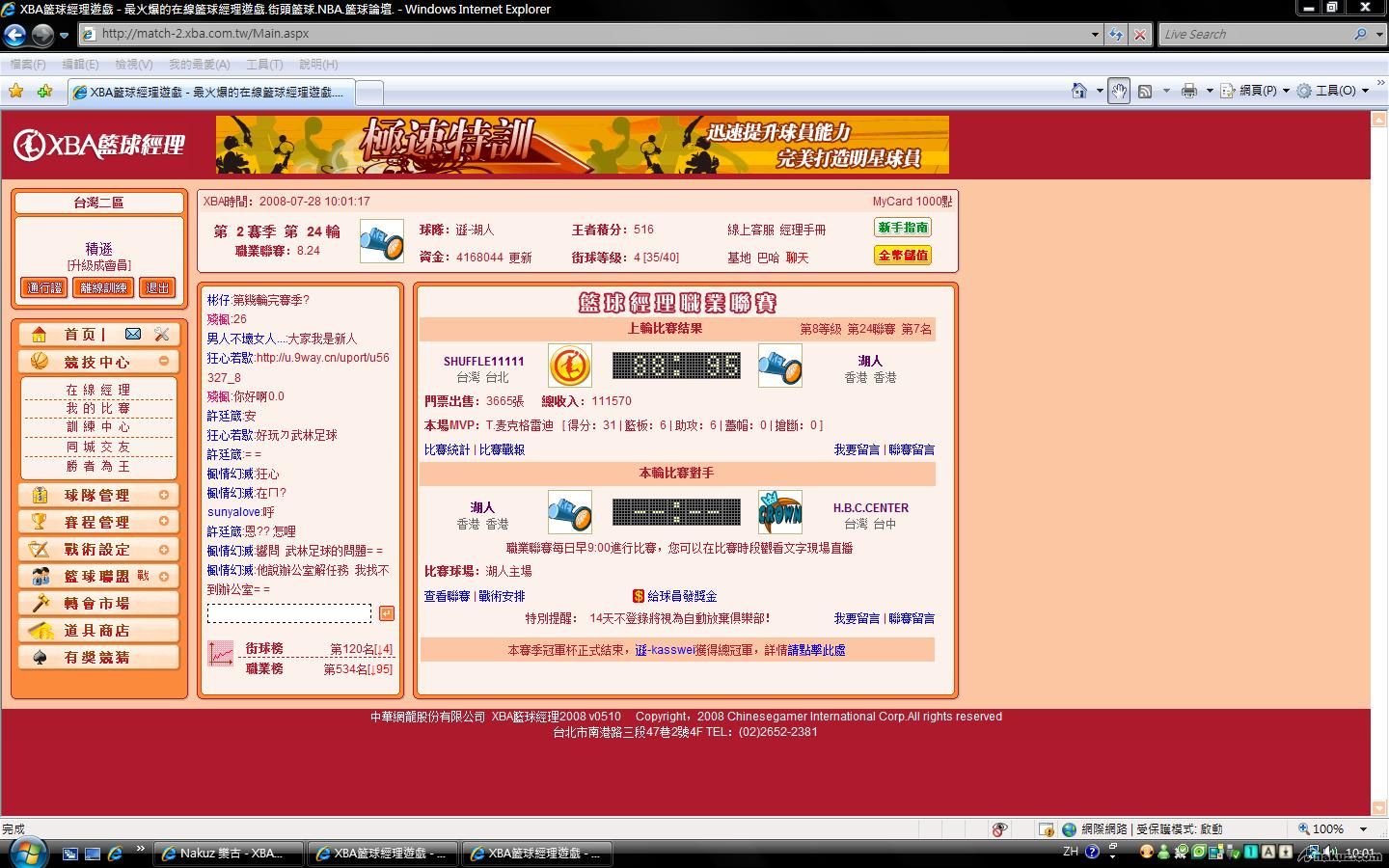Click the Print toolbar icon
Image resolution: width=1389 pixels, height=868 pixels.
click(x=1188, y=91)
